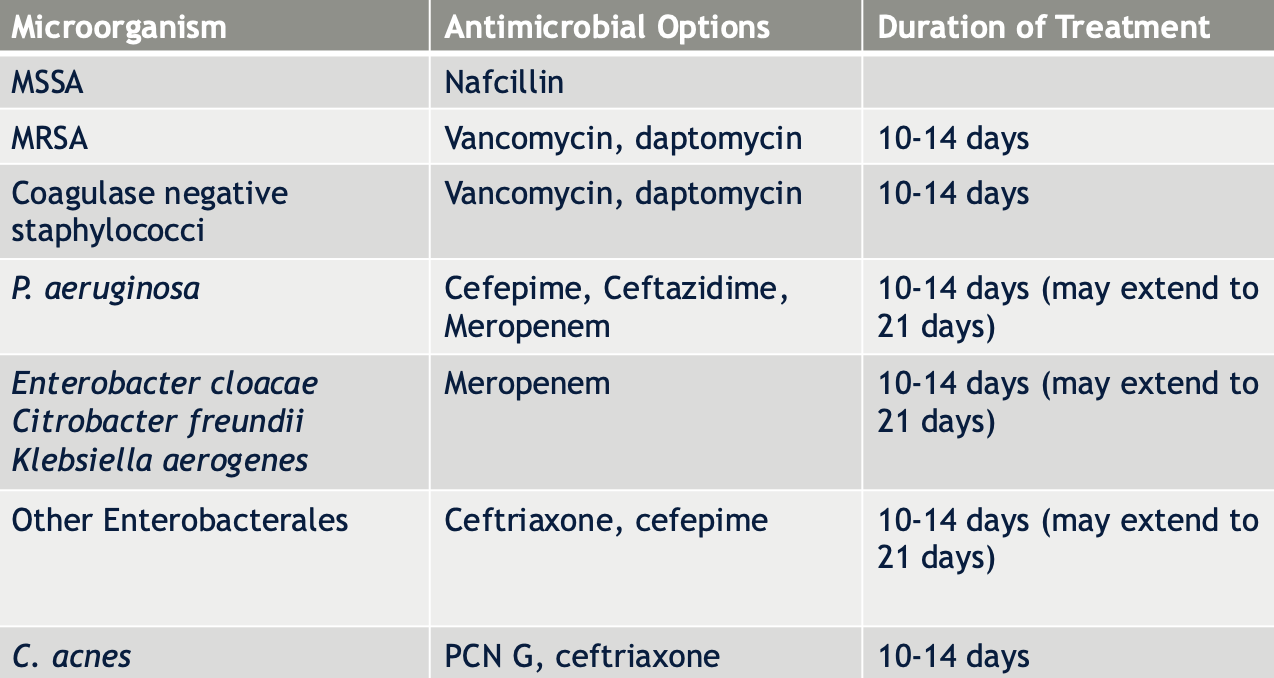Select the Other Enterobacterales cell
This screenshot has height=678, width=1274.
pos(215,558)
